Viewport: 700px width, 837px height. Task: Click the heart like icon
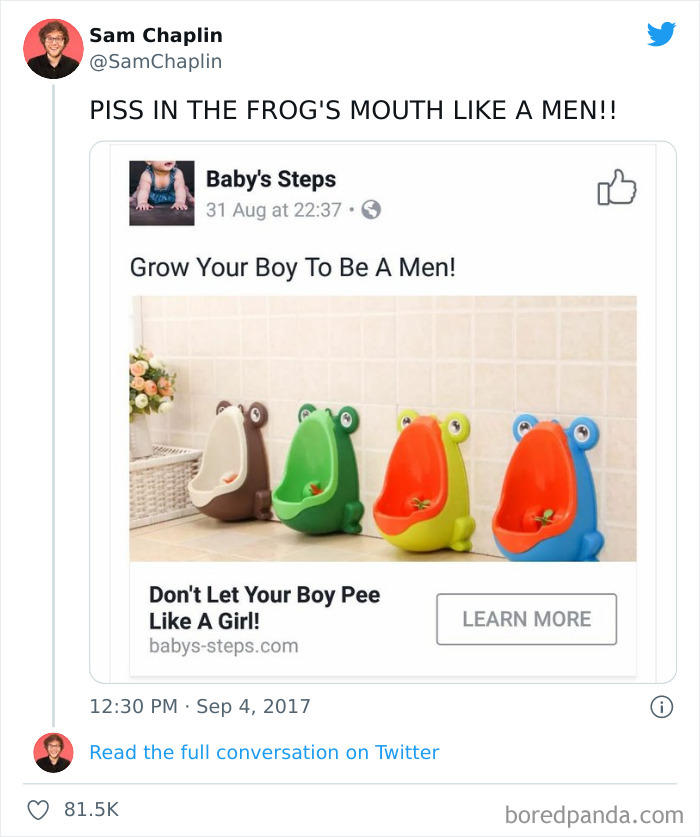(39, 809)
